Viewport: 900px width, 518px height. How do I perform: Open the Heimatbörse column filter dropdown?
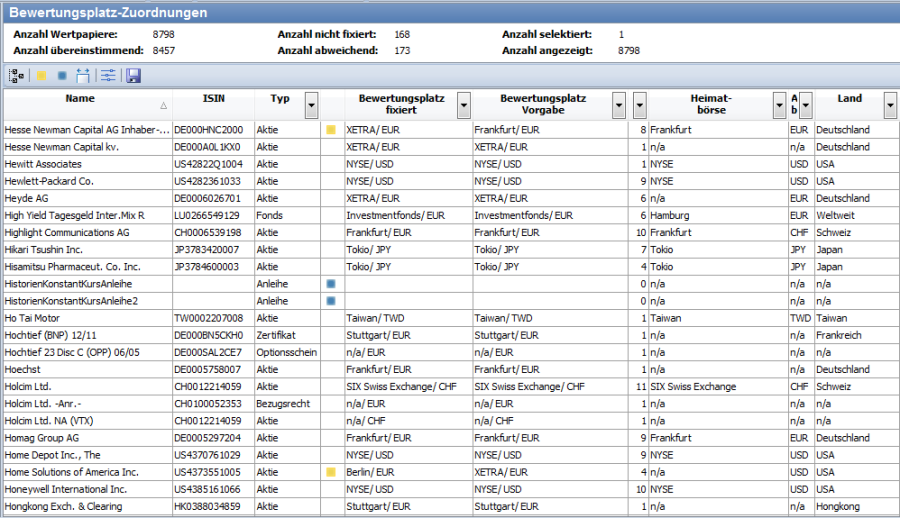tap(779, 105)
